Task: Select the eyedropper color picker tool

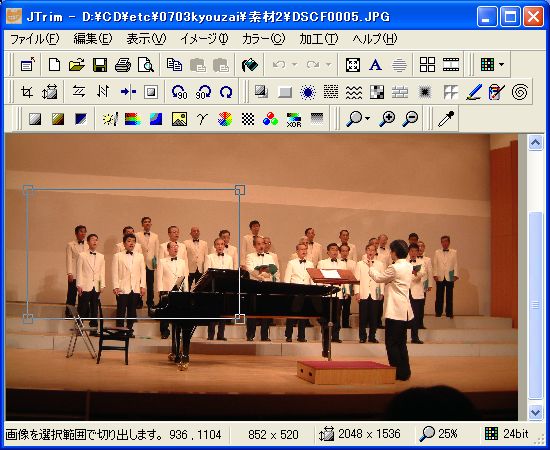Action: pyautogui.click(x=446, y=119)
